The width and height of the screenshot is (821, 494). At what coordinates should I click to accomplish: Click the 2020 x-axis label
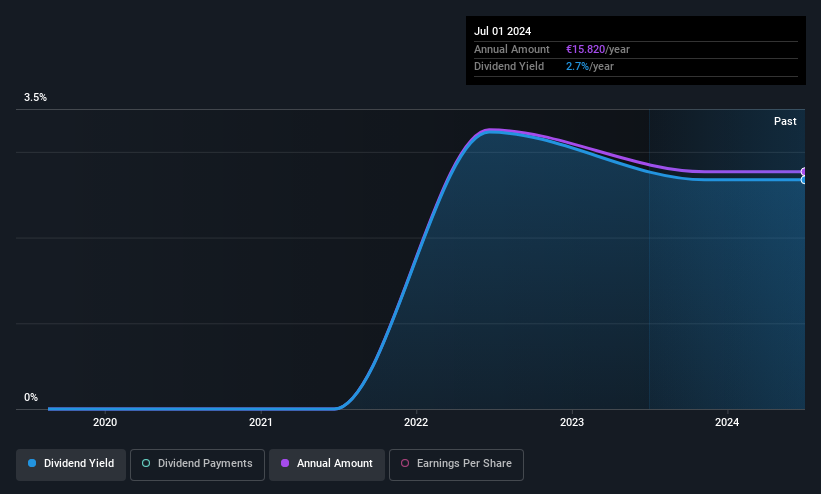[x=105, y=422]
